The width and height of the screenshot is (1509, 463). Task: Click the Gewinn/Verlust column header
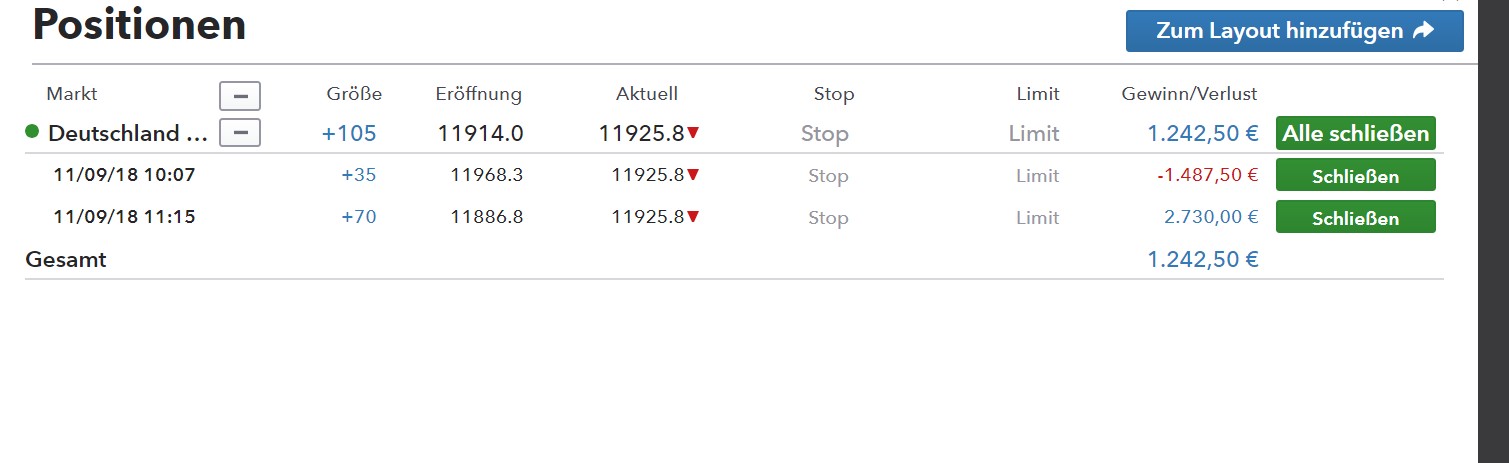[1189, 94]
